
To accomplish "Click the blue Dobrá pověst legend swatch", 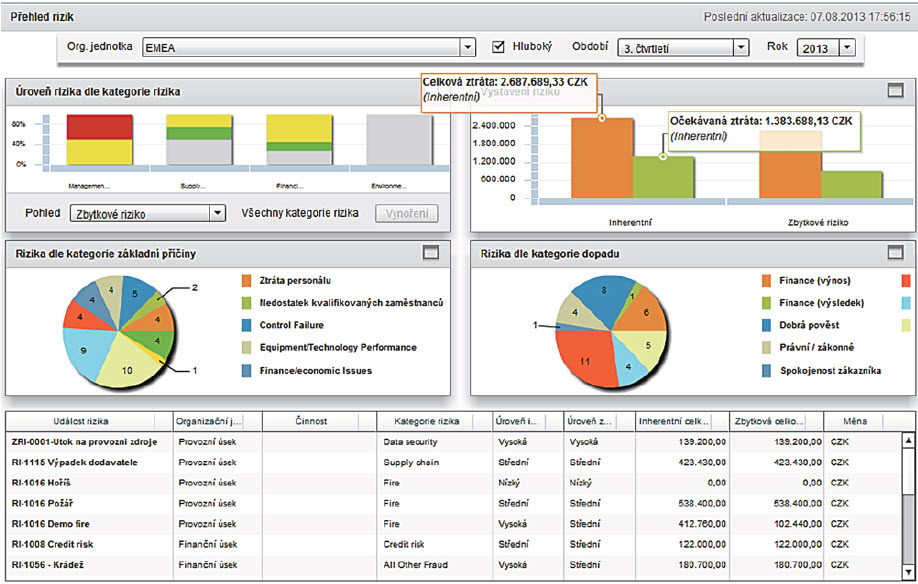I will (766, 325).
